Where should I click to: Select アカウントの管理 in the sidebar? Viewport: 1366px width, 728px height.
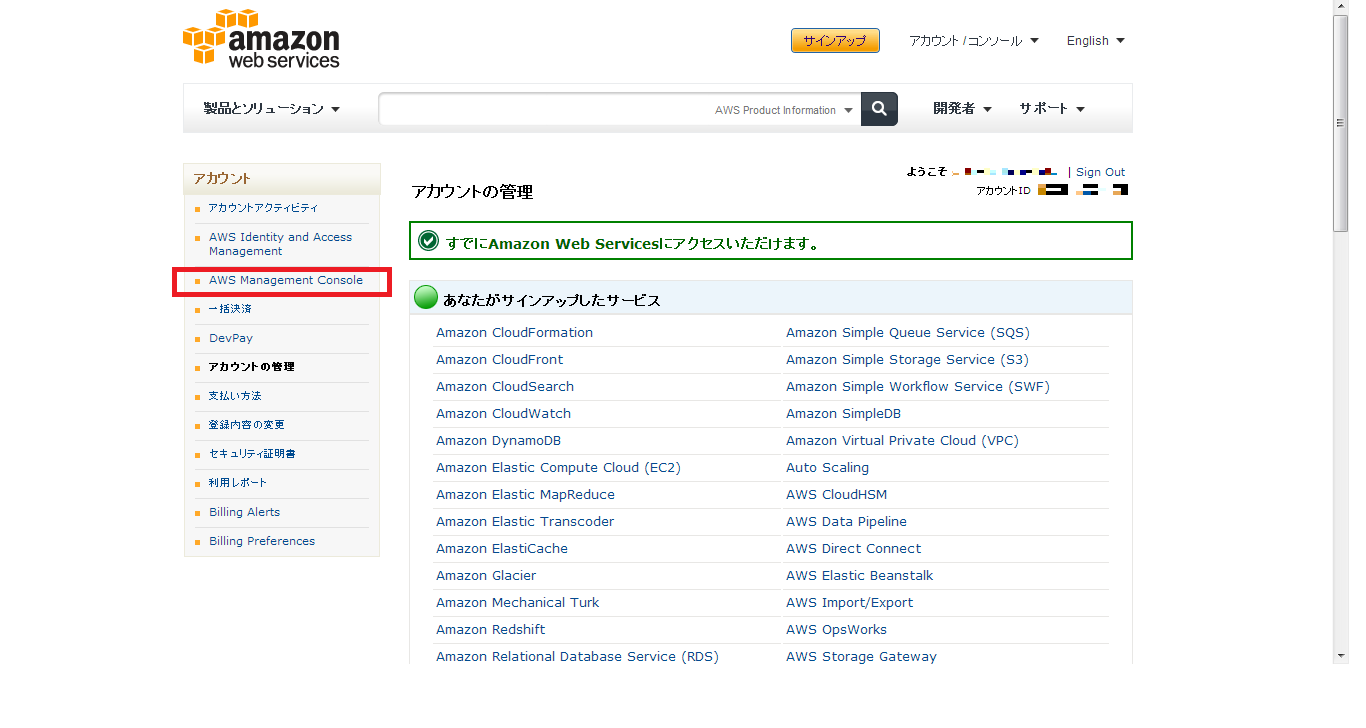click(x=252, y=367)
